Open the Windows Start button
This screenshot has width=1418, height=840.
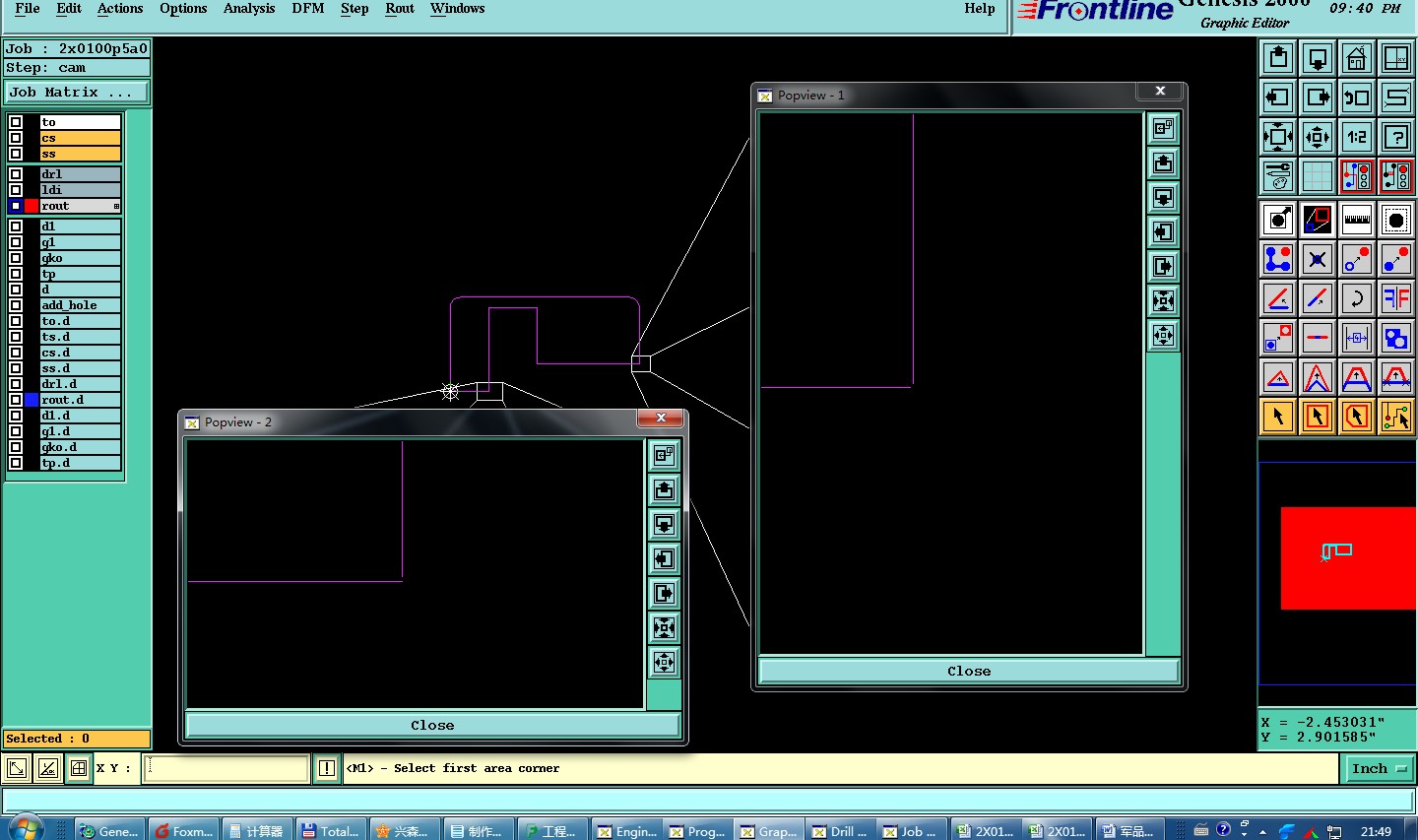coord(25,829)
